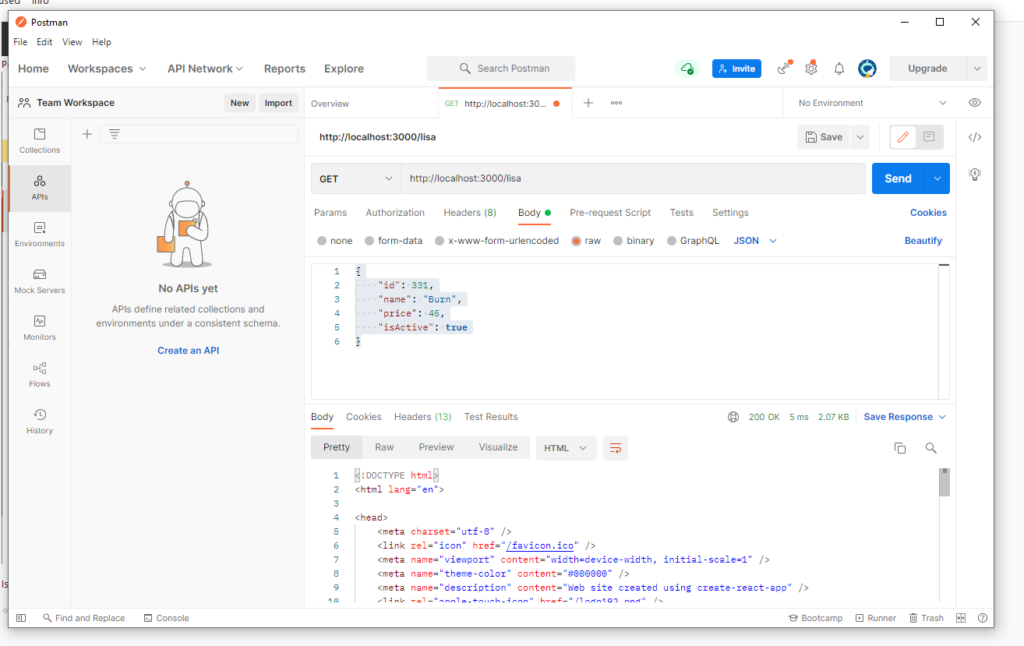Open the Cookies link in the request pane
Image resolution: width=1024 pixels, height=646 pixels.
[x=928, y=213]
